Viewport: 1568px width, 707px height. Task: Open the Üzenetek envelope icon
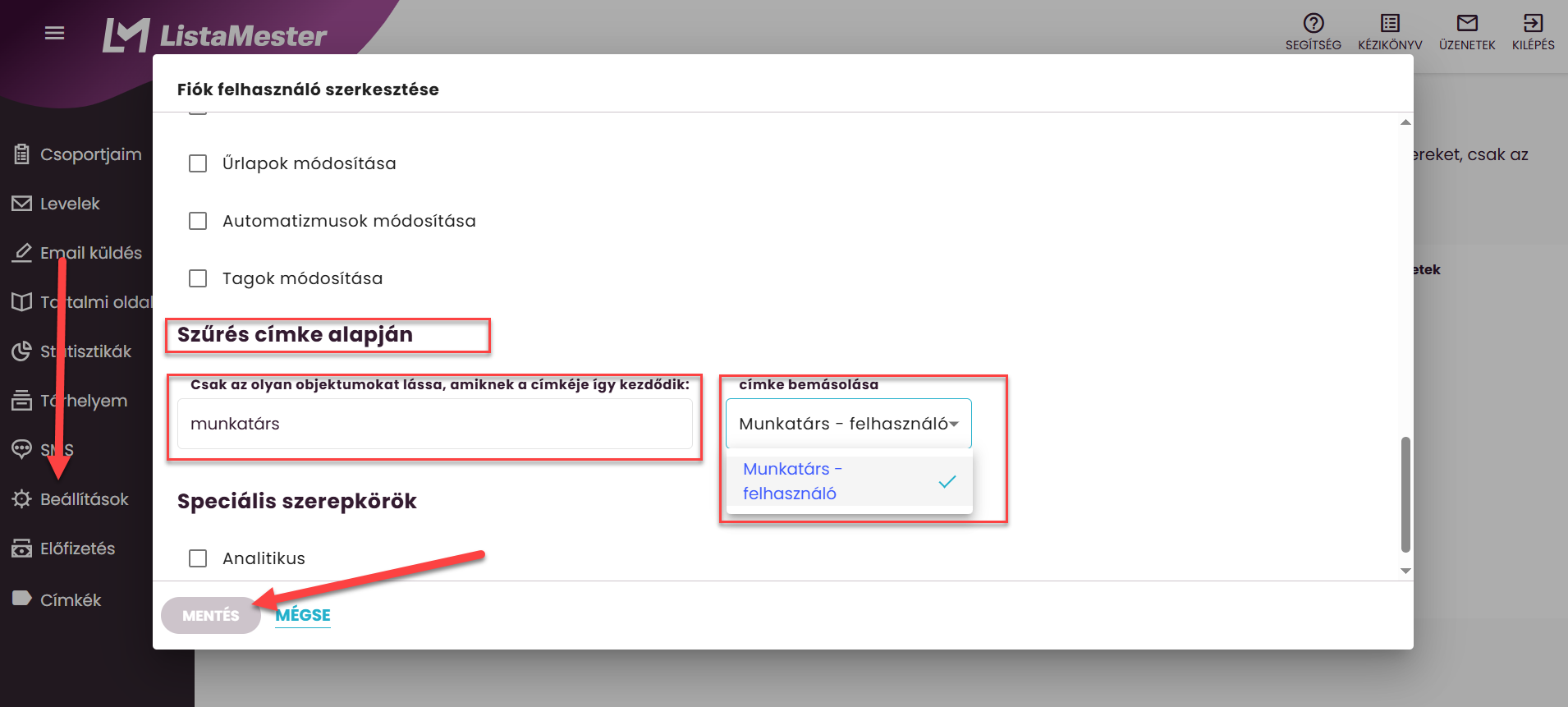coord(1467,23)
